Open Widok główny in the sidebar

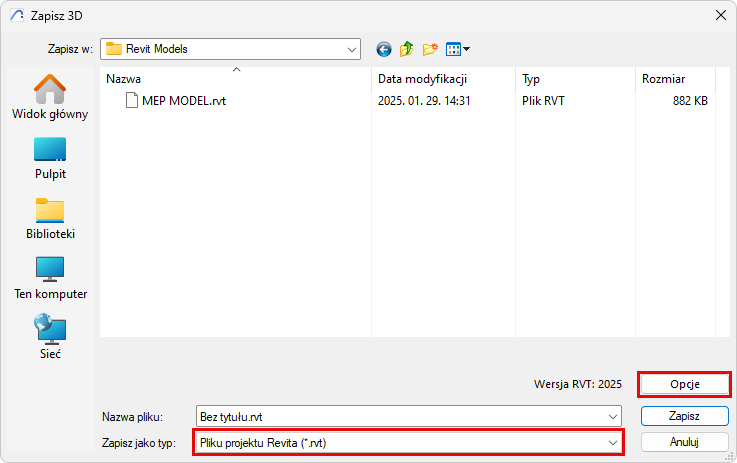(50, 97)
